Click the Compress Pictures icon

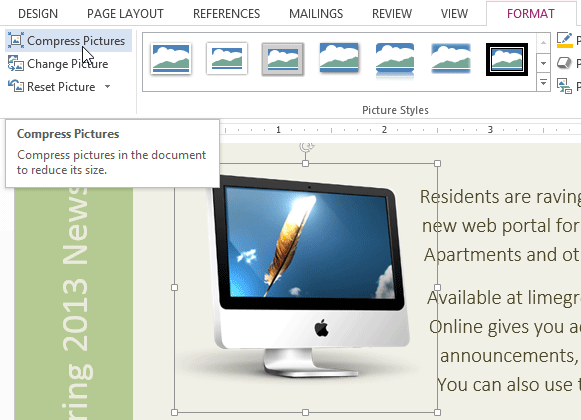pos(16,40)
